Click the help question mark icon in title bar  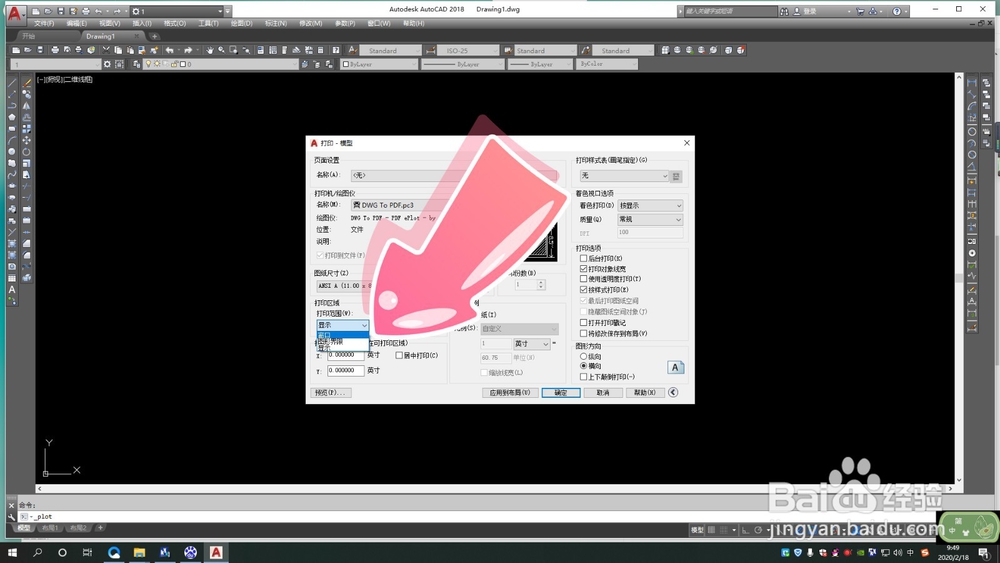coord(897,11)
